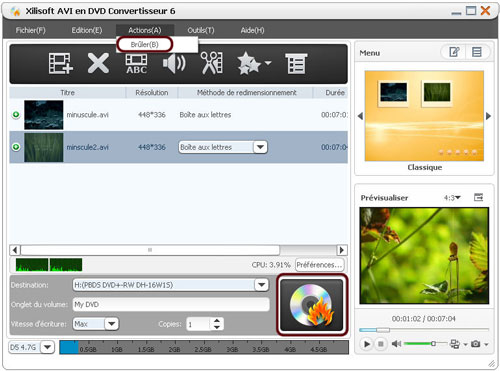This screenshot has height=371, width=500.
Task: Click the disc capacity usage bar
Action: (x=204, y=347)
